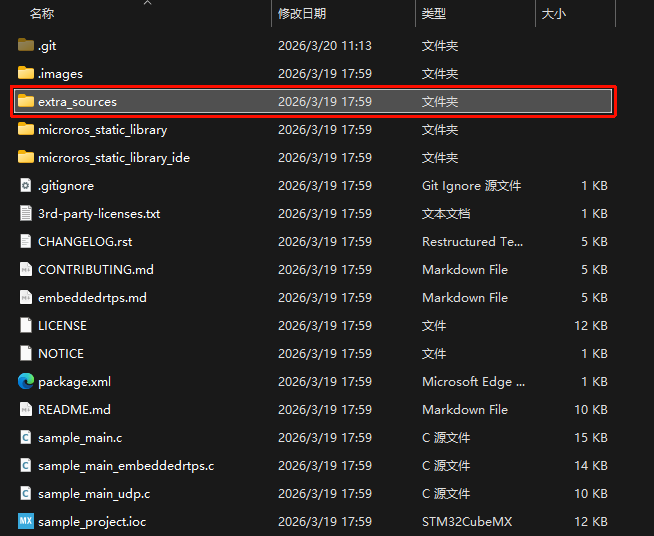This screenshot has height=536, width=654.
Task: Select the .images folder icon
Action: pos(26,73)
